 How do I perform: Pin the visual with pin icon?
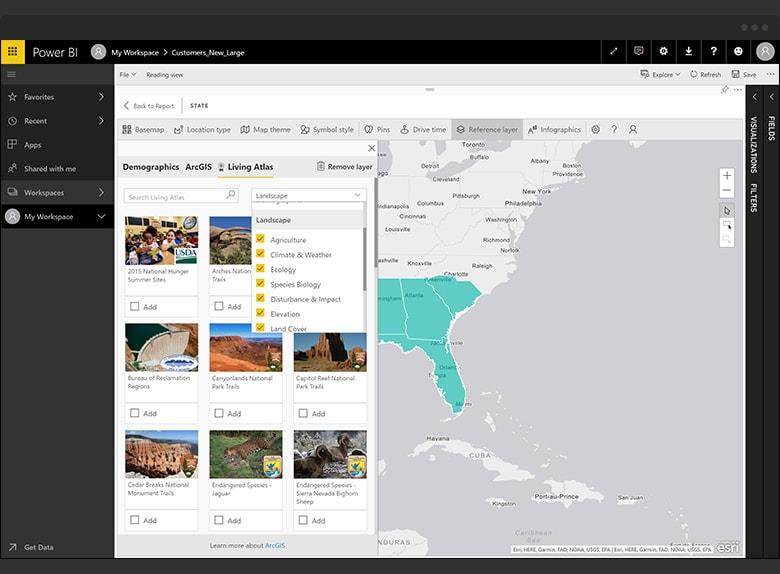(724, 90)
